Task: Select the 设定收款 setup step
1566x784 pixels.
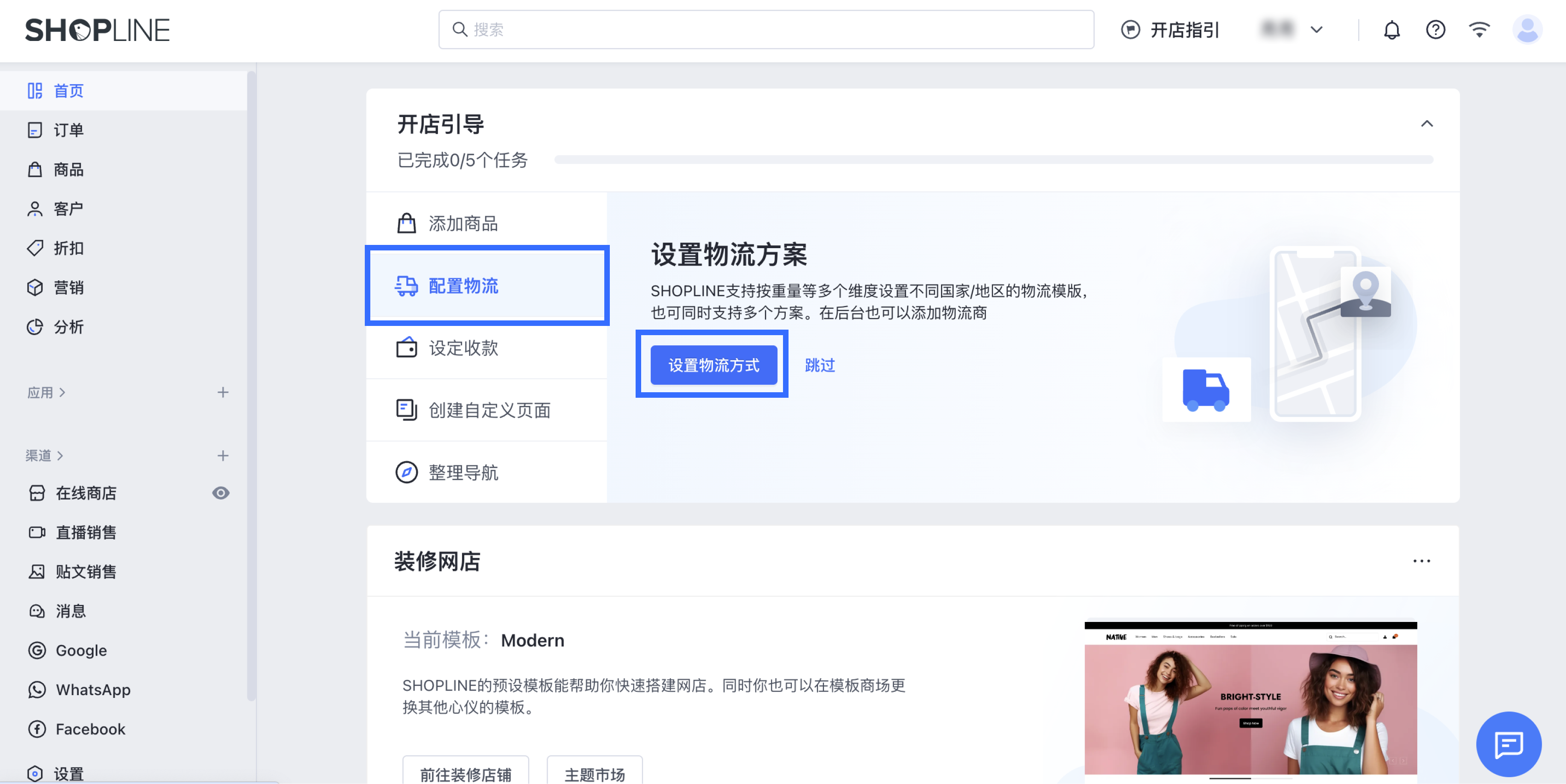Action: (463, 348)
